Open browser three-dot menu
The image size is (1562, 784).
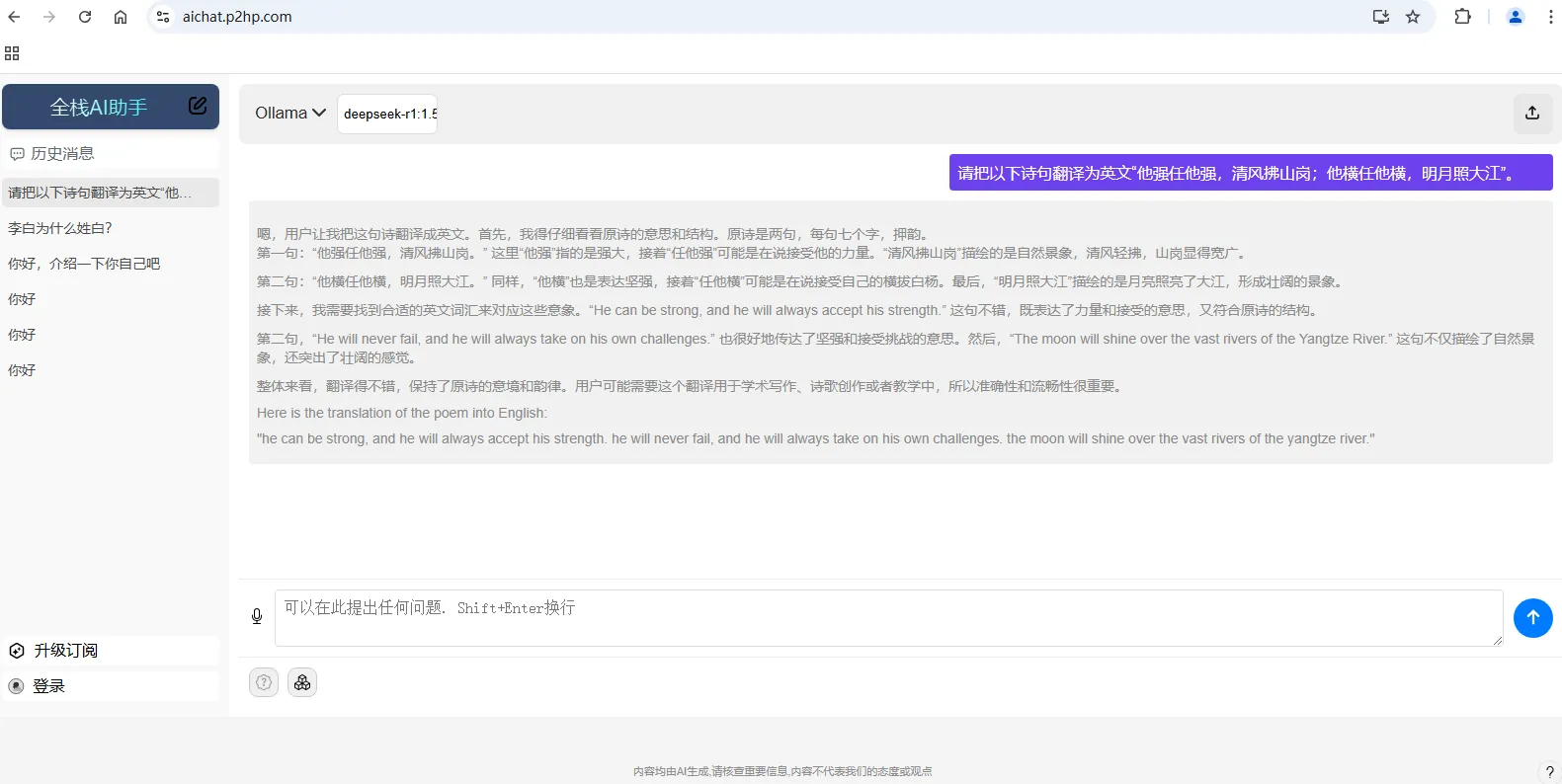pos(1550,17)
